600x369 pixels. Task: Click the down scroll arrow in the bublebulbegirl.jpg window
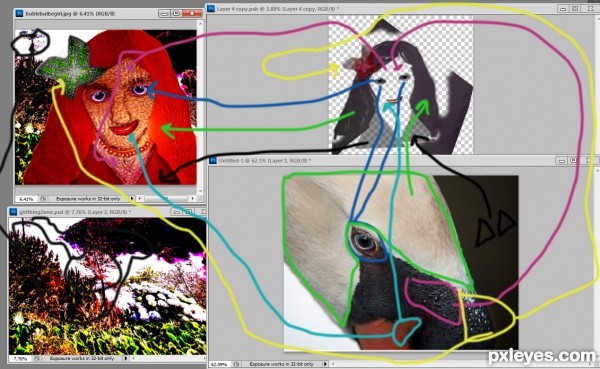[200, 191]
